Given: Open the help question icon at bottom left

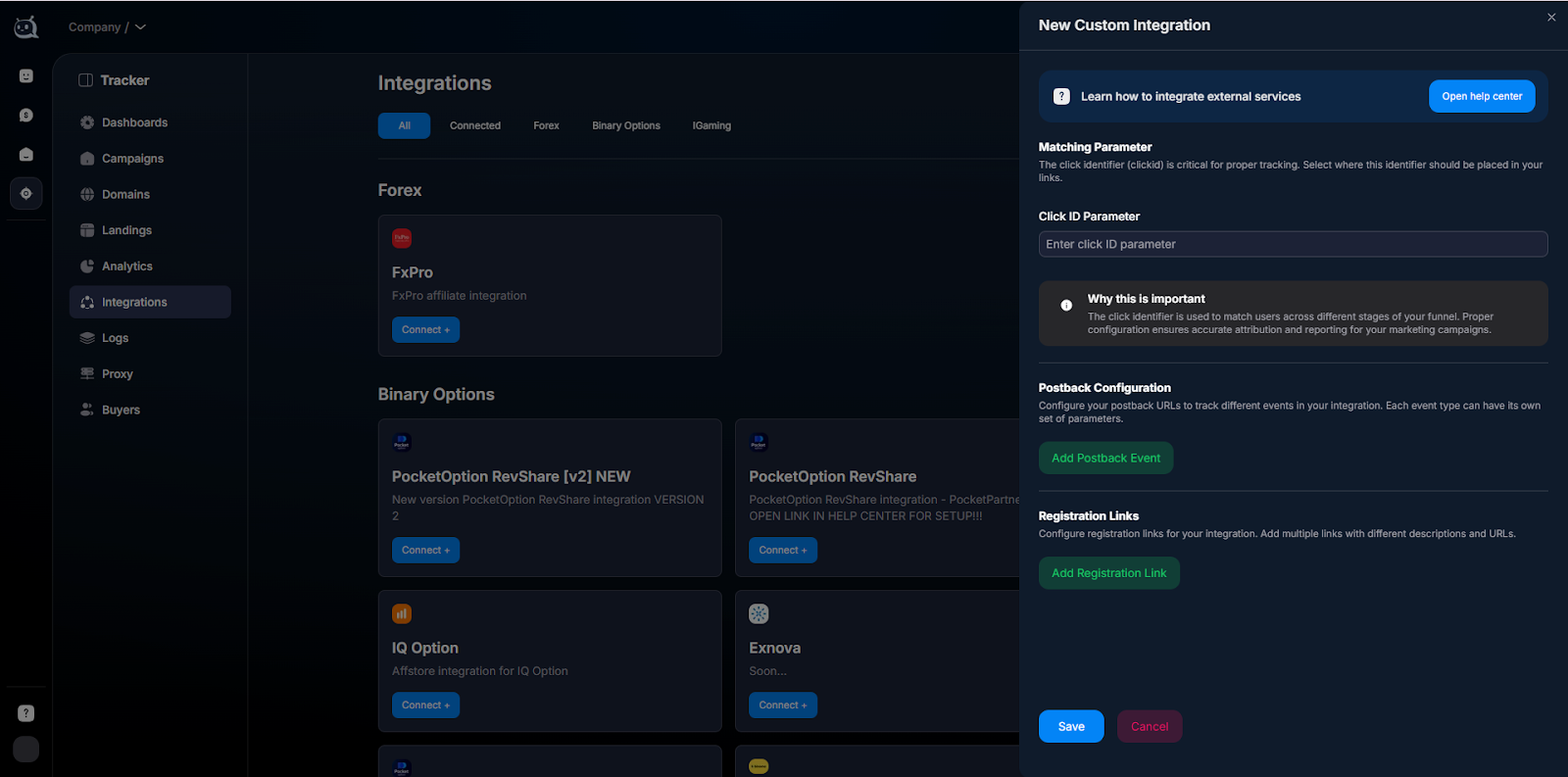Looking at the screenshot, I should [x=26, y=713].
